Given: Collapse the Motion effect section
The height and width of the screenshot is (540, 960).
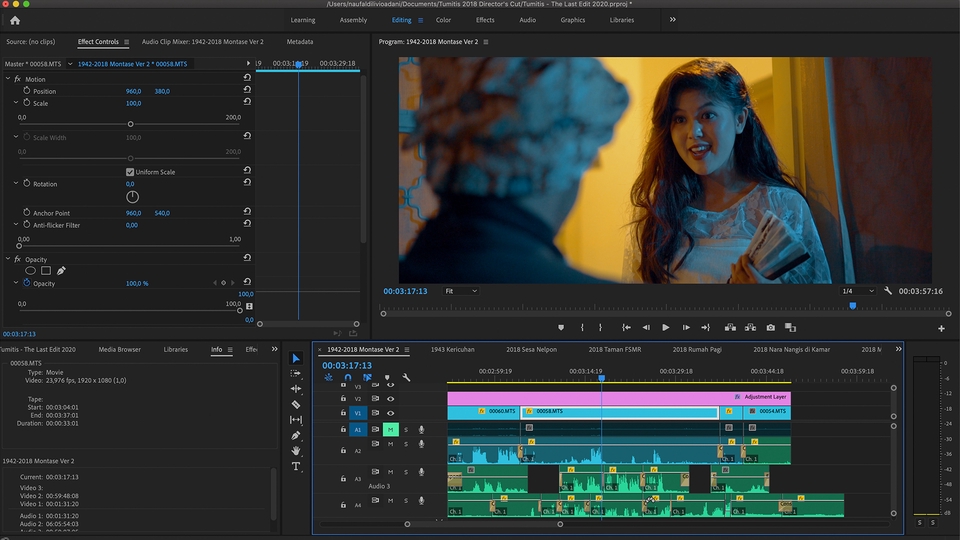Looking at the screenshot, I should (8, 79).
